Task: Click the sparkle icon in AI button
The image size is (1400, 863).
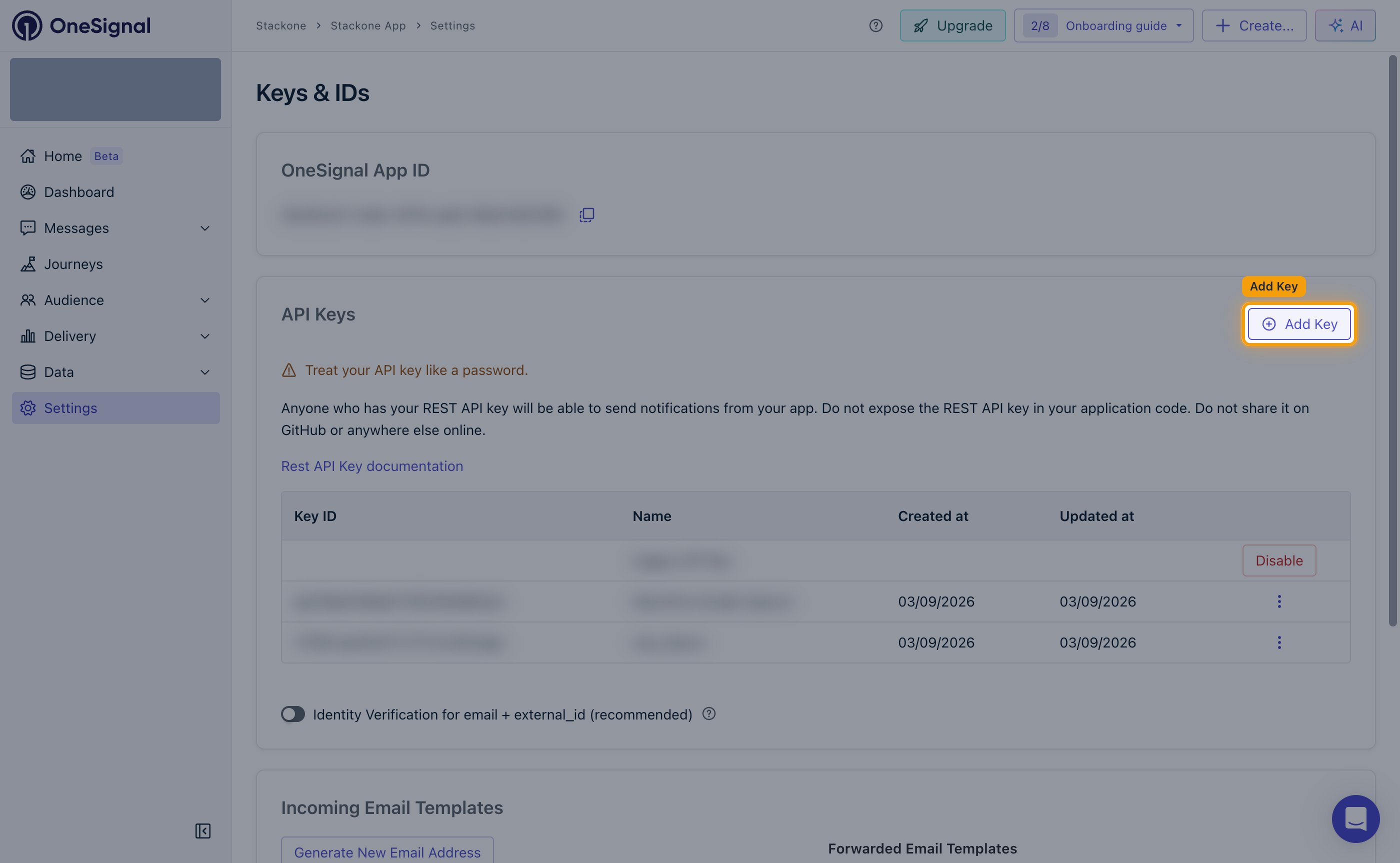Action: pos(1335,25)
